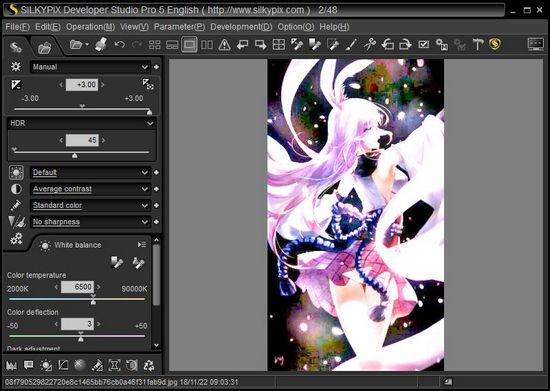
Task: Select the crop trimming tool icon
Action: (x=369, y=45)
